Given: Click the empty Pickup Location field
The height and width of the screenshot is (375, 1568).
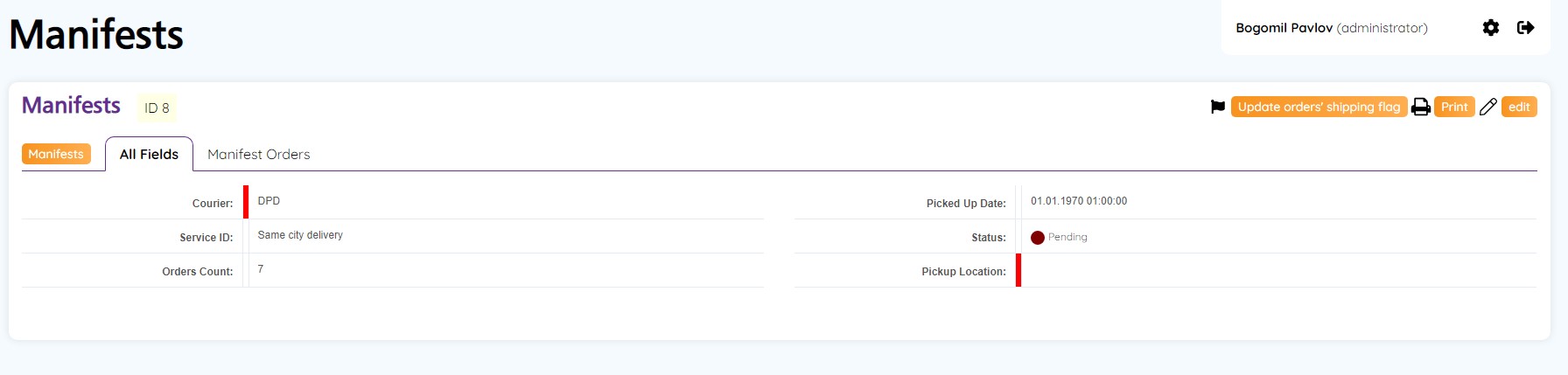Looking at the screenshot, I should pyautogui.click(x=1278, y=270).
